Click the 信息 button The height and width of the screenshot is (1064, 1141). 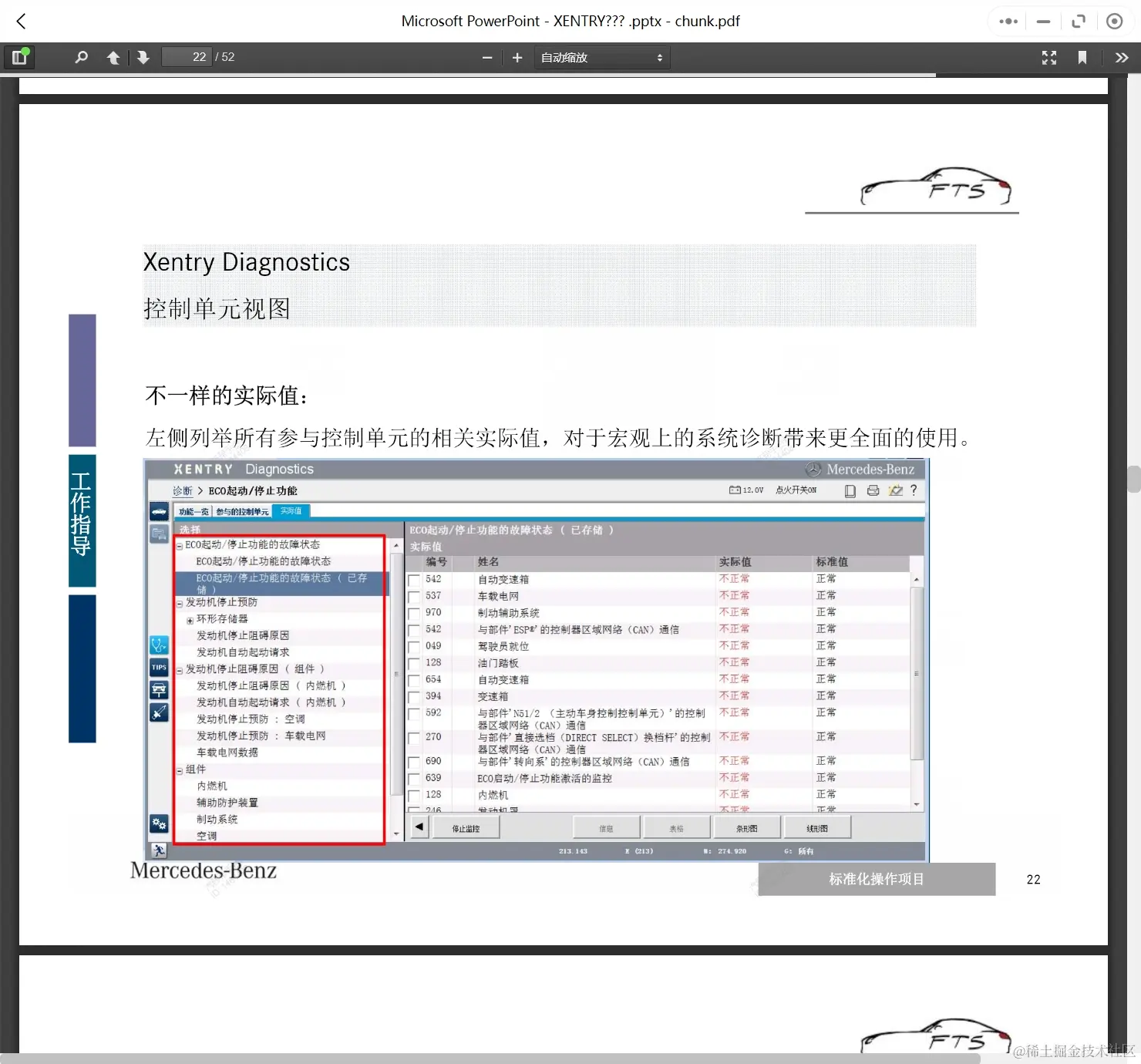pos(606,828)
